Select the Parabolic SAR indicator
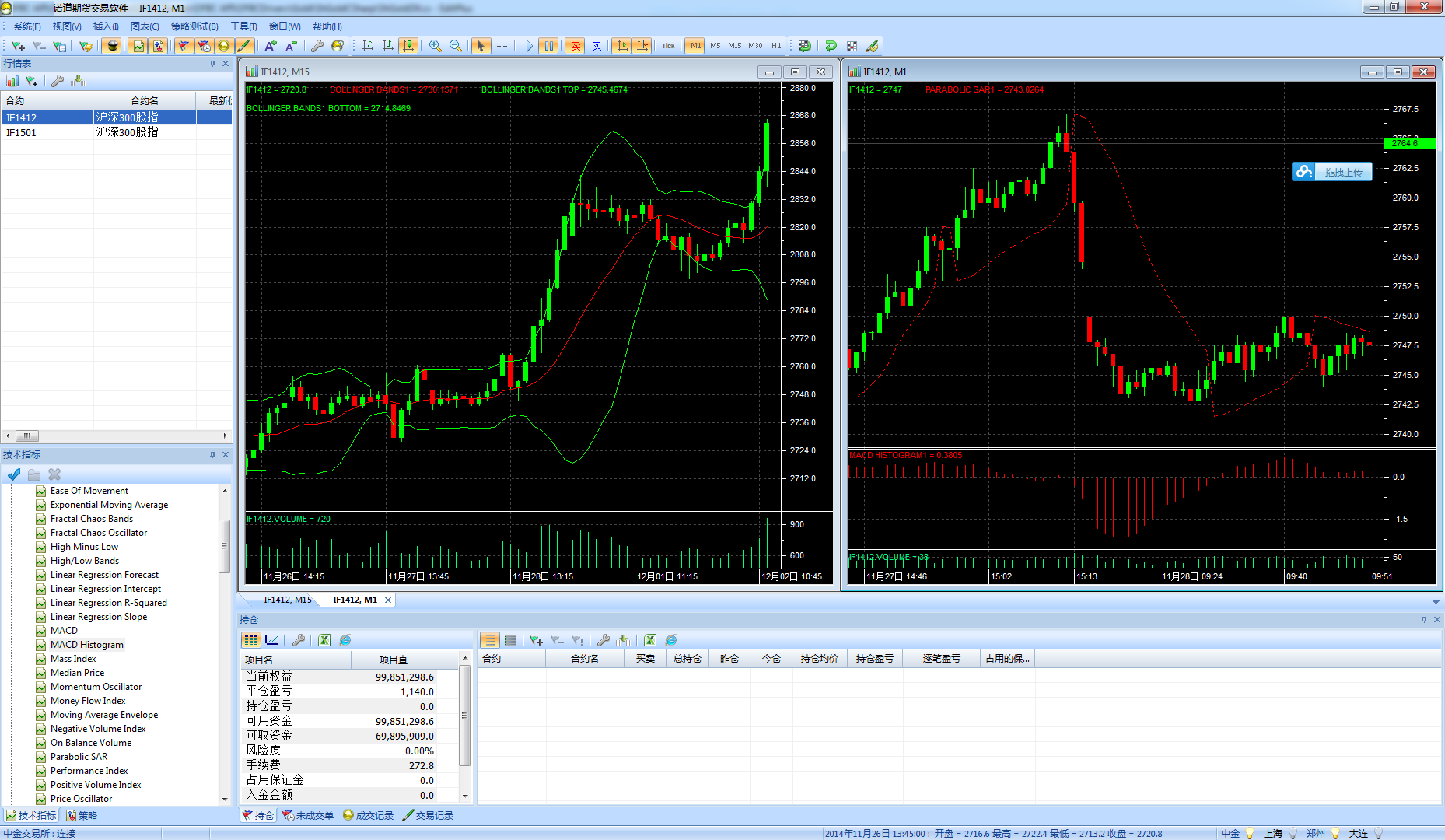Screen dimensions: 1445x840 click(x=79, y=757)
